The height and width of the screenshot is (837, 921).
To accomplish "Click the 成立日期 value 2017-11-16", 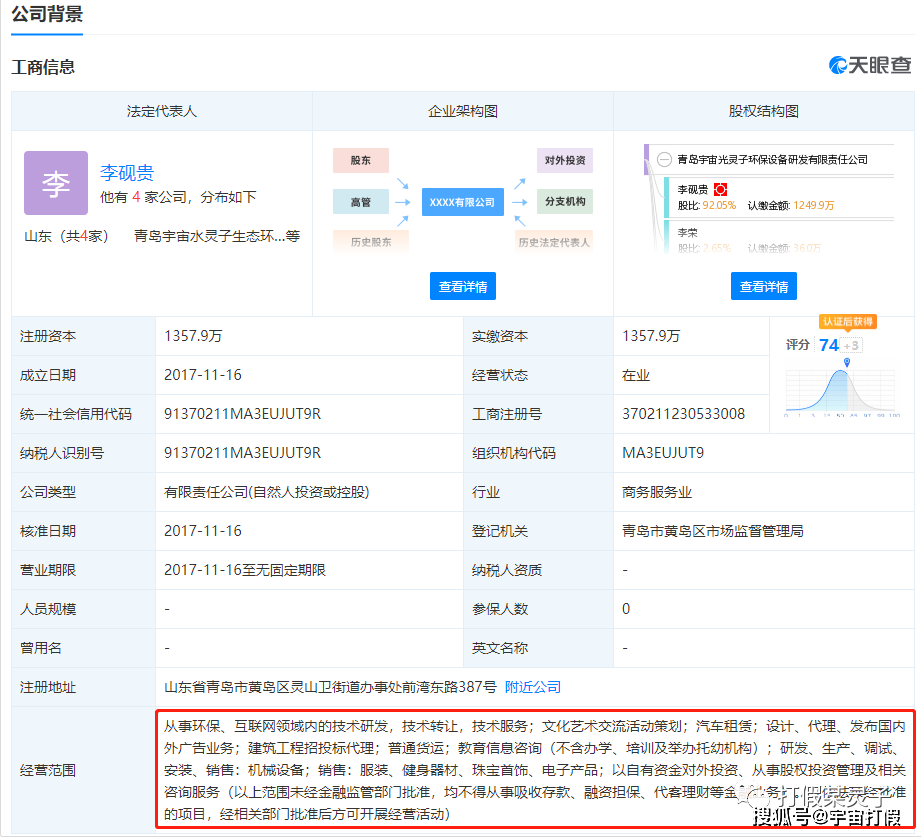I will pyautogui.click(x=203, y=375).
